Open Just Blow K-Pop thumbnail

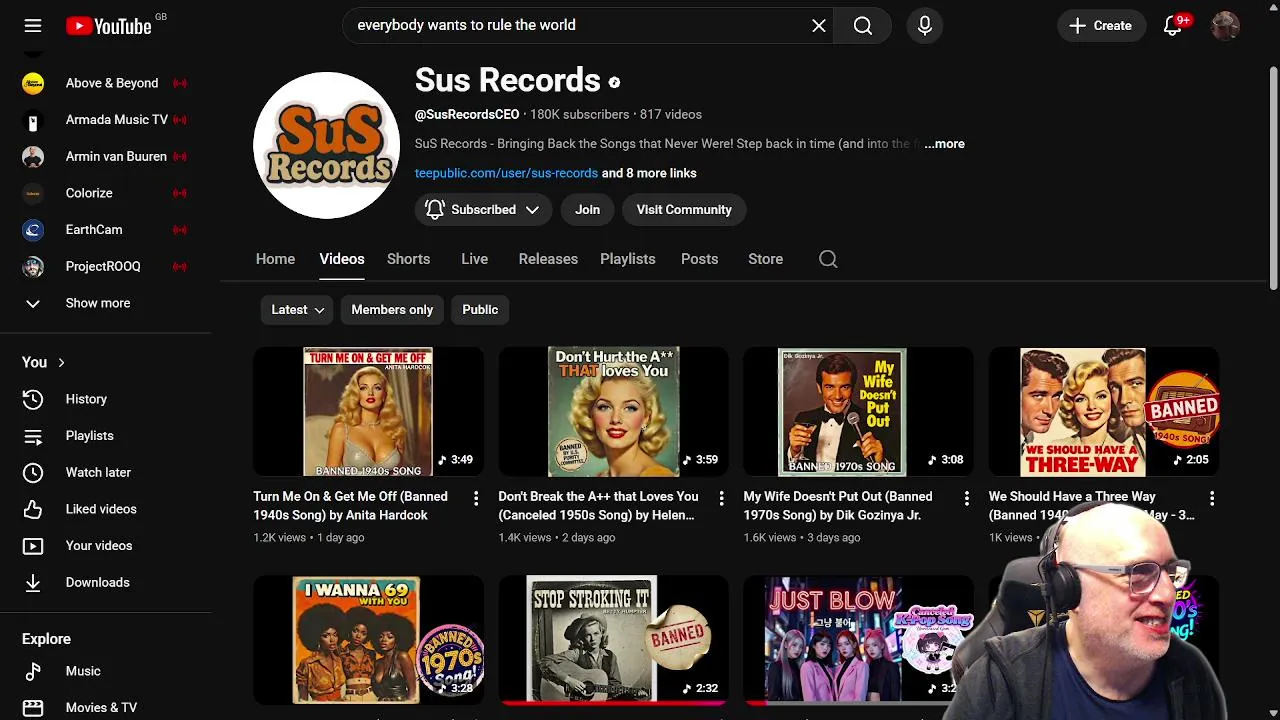click(858, 640)
